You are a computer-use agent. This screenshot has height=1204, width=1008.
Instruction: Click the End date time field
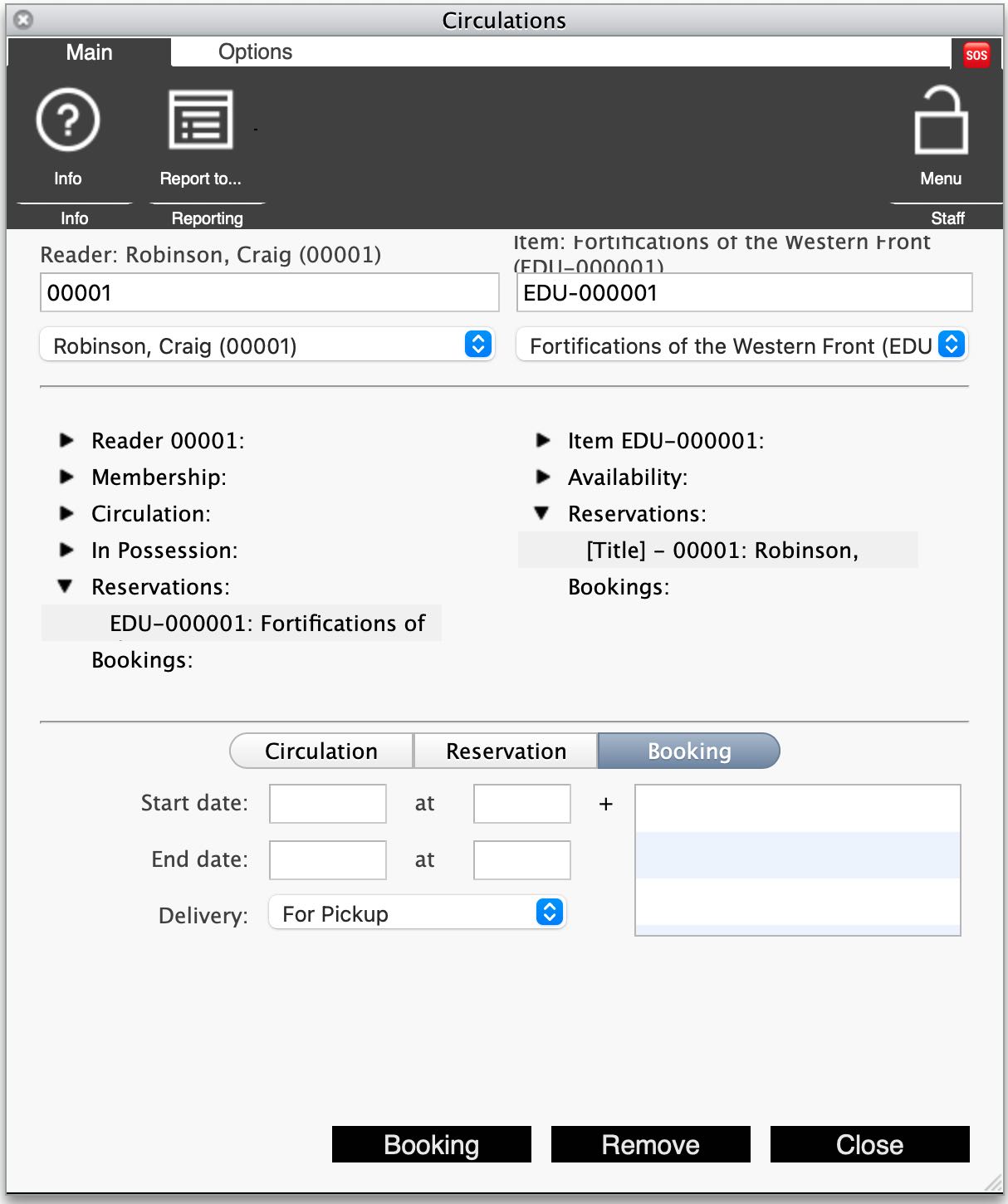pyautogui.click(x=522, y=860)
